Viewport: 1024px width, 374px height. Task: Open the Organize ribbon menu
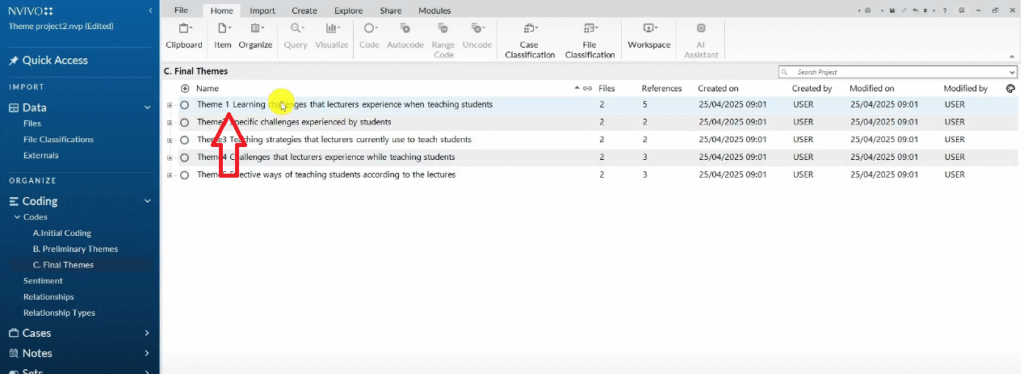pyautogui.click(x=255, y=37)
